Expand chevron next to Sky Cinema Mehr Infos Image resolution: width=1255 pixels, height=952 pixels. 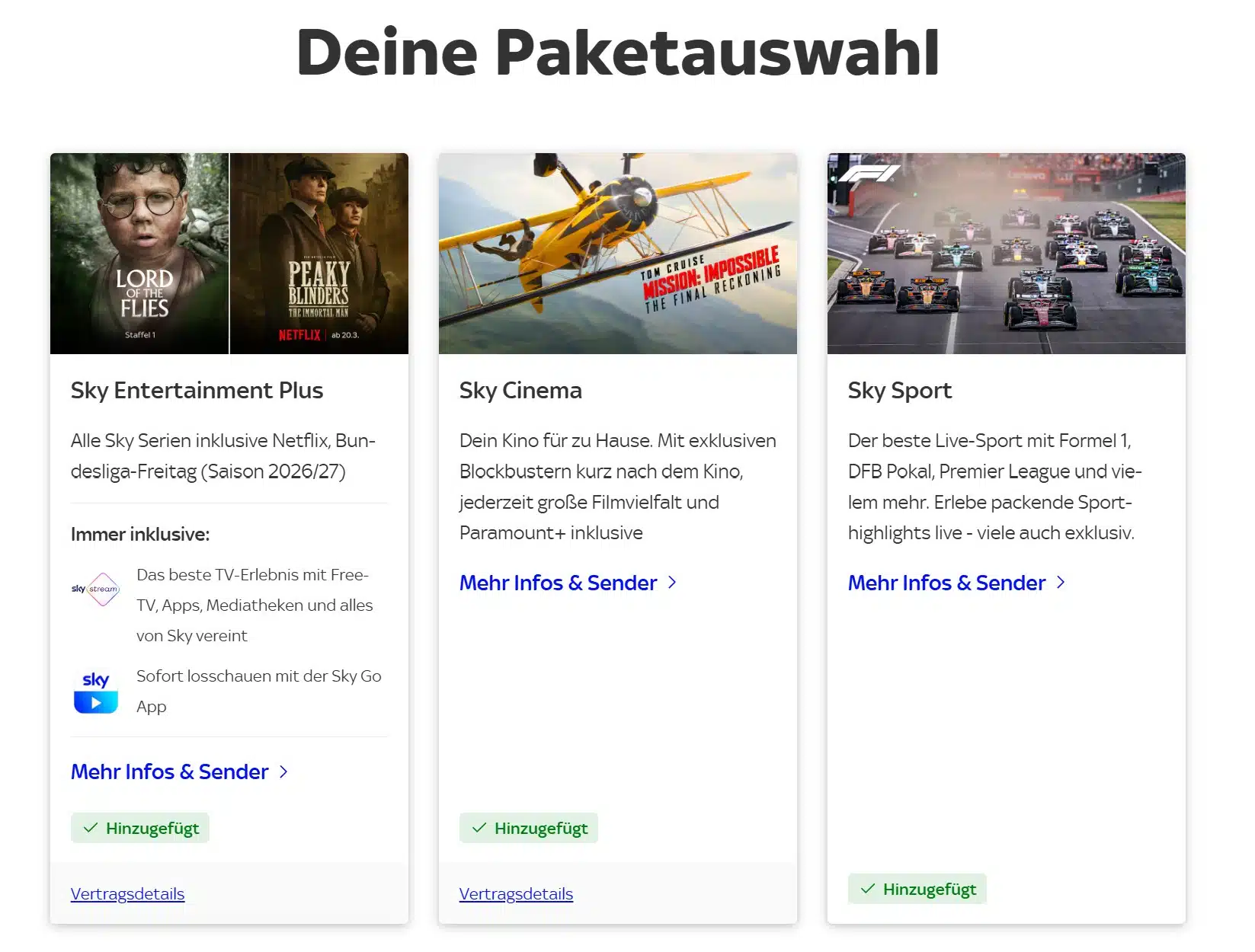coord(672,583)
